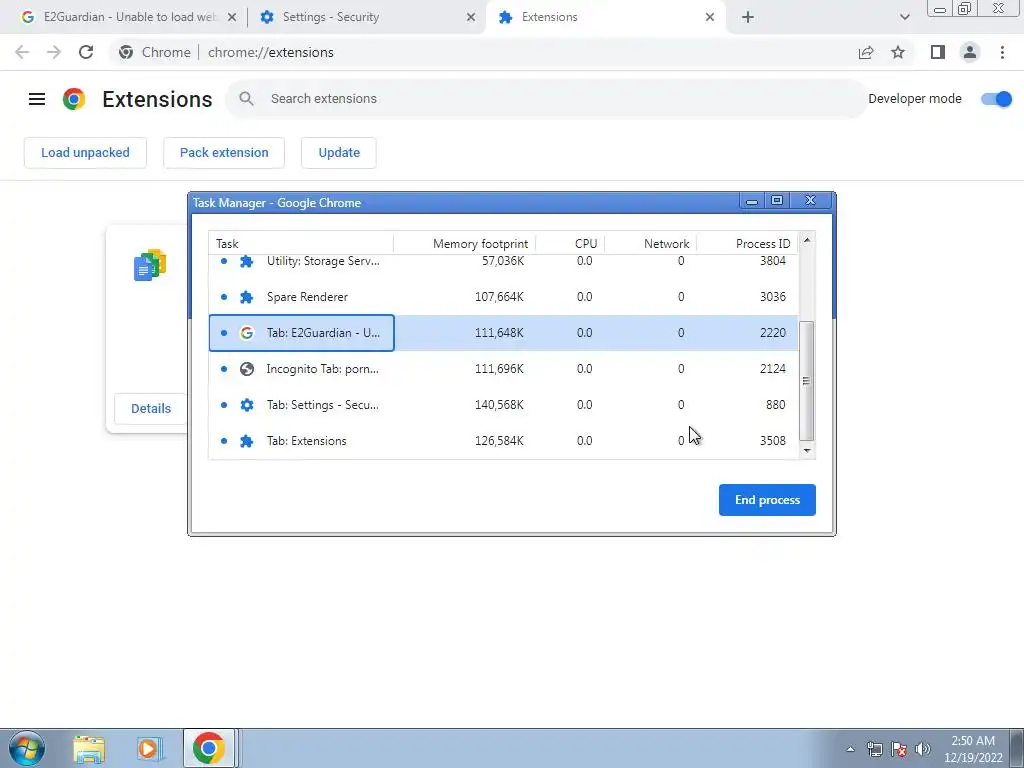The image size is (1024, 768).
Task: Reload the current page
Action: tap(86, 52)
